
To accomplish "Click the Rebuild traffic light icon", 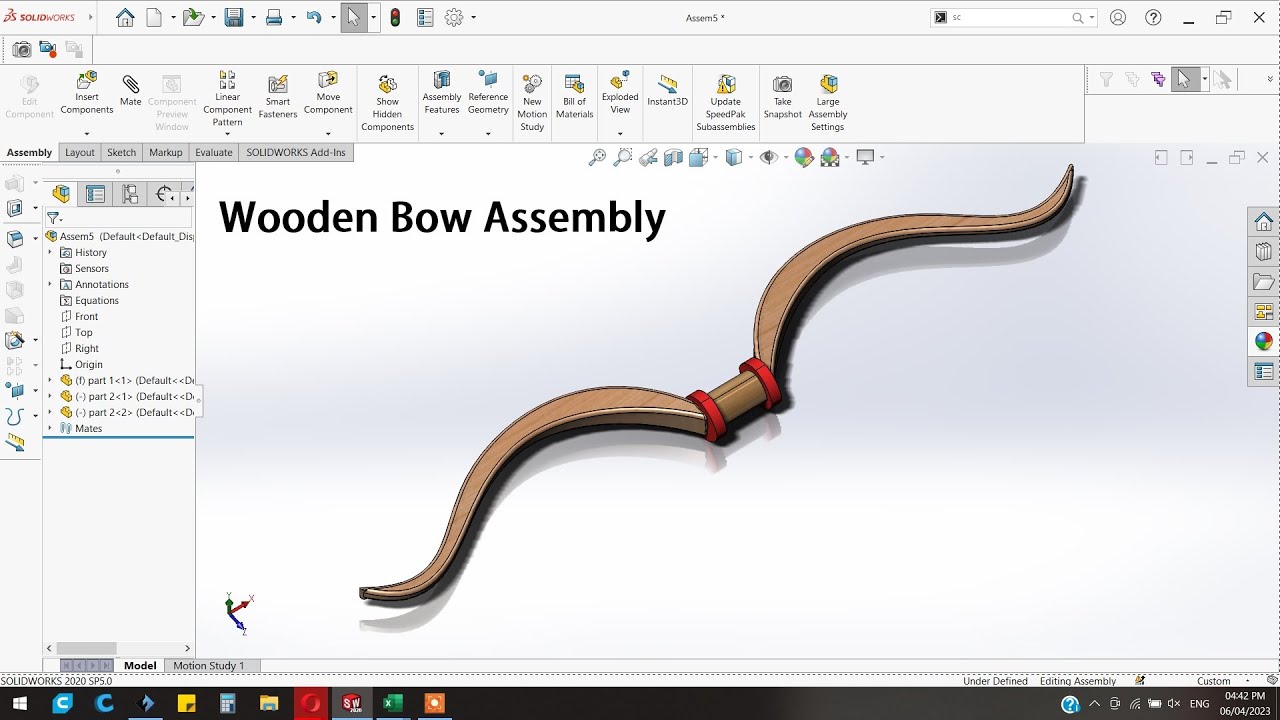I will (x=395, y=17).
